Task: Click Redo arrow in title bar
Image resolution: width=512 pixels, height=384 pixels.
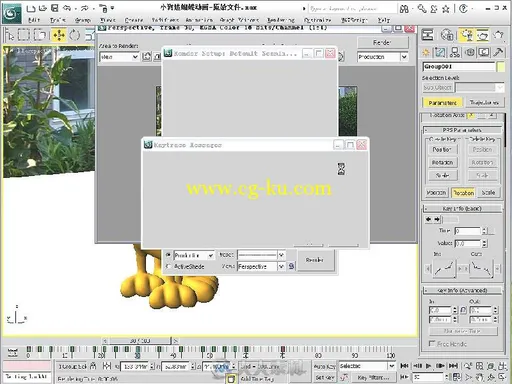Action: coord(84,8)
